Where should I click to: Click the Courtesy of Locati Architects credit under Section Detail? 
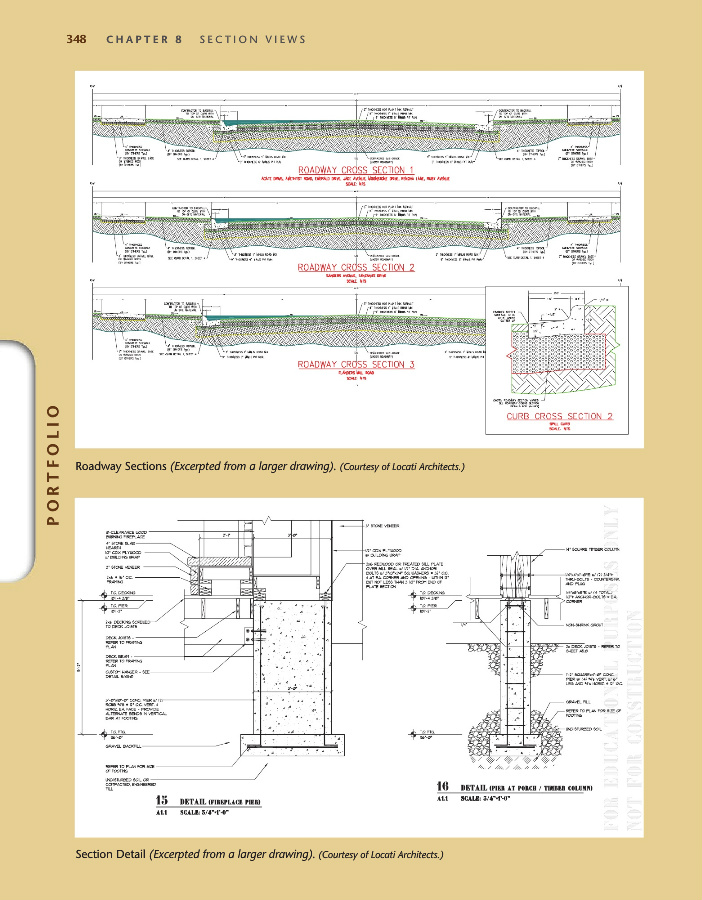[380, 855]
